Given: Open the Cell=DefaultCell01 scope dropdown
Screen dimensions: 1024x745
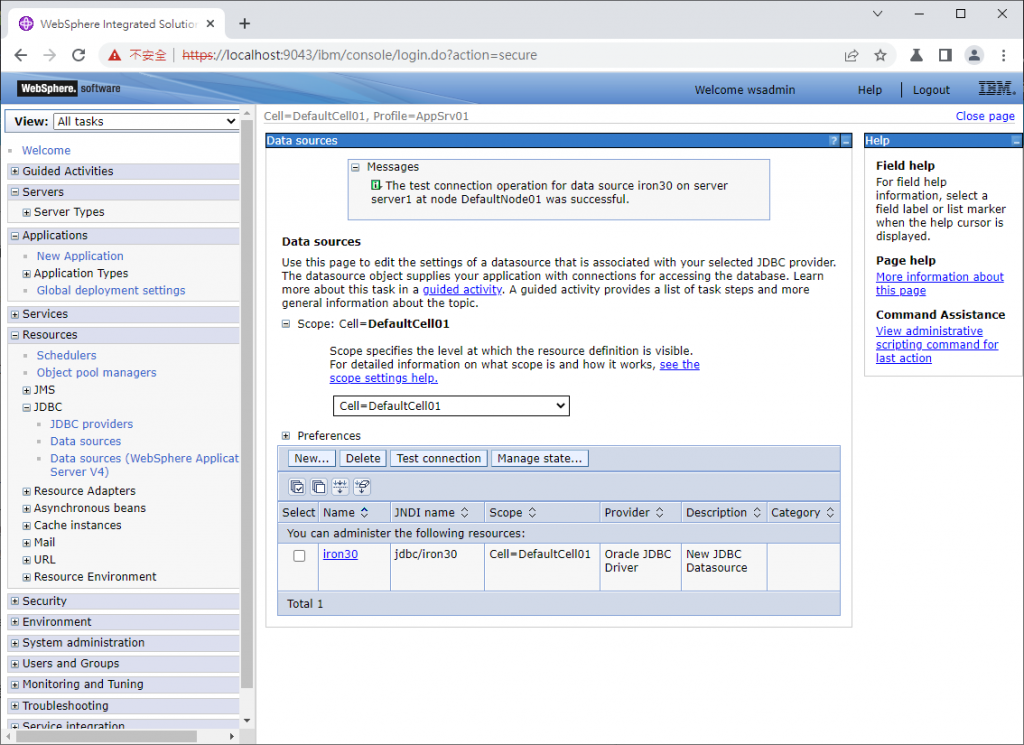Looking at the screenshot, I should coord(451,405).
